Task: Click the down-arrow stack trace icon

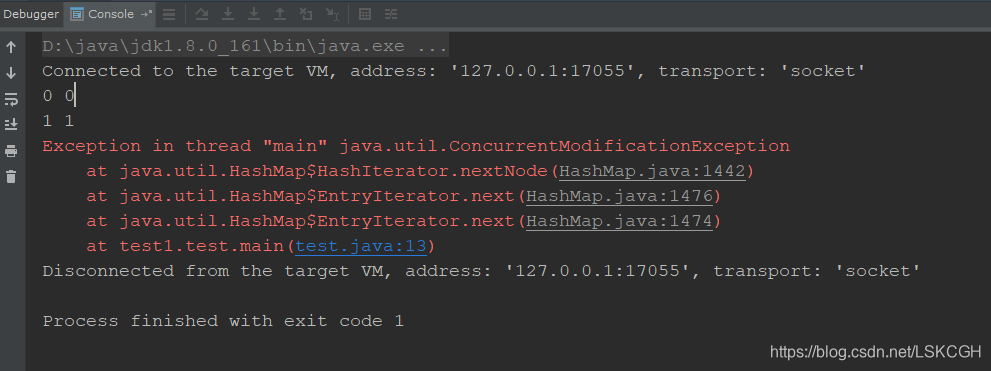Action: point(11,73)
